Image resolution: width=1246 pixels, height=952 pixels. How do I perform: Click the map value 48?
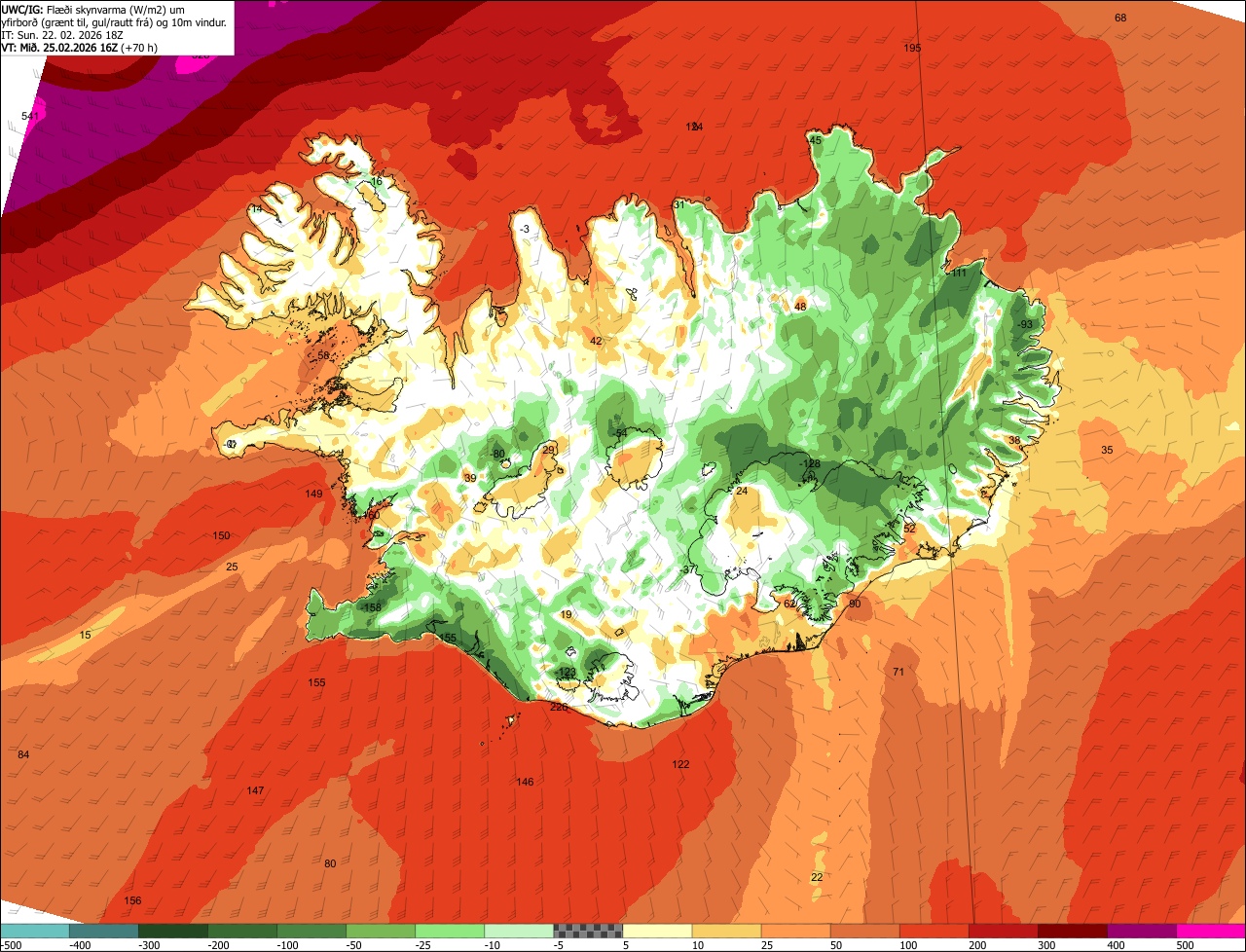[800, 307]
